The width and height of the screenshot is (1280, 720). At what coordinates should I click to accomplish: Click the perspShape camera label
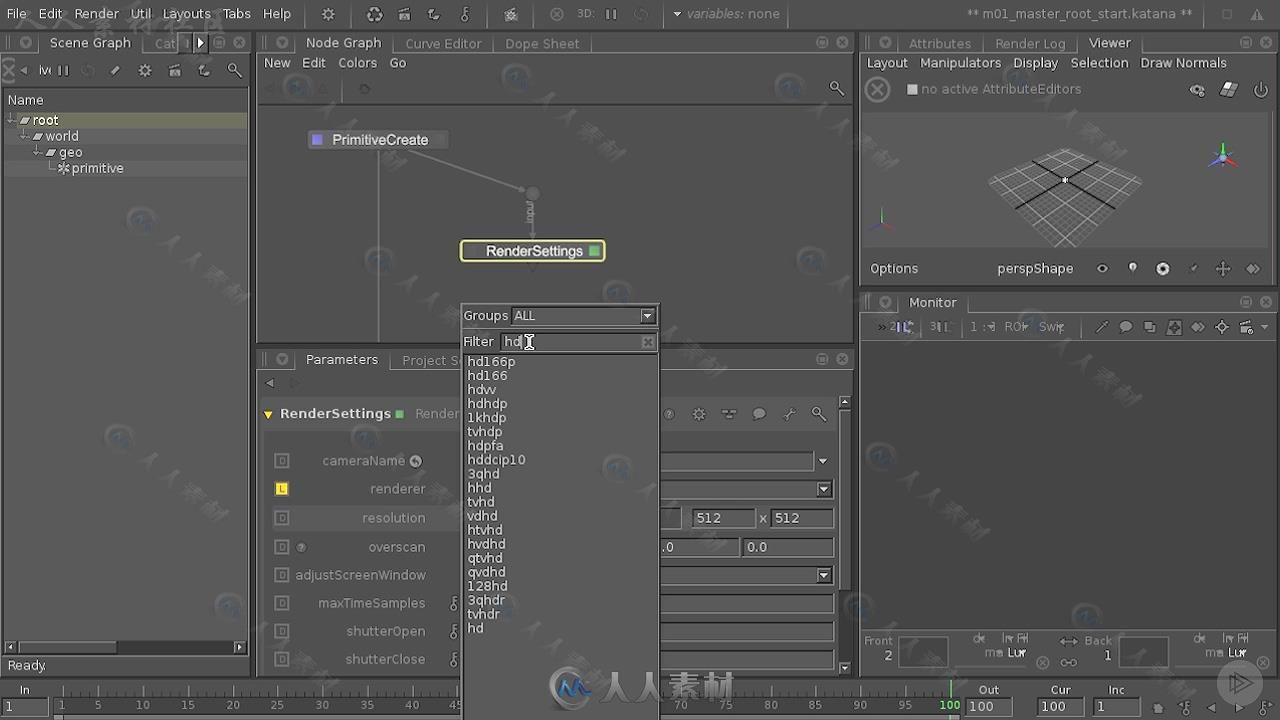1035,268
